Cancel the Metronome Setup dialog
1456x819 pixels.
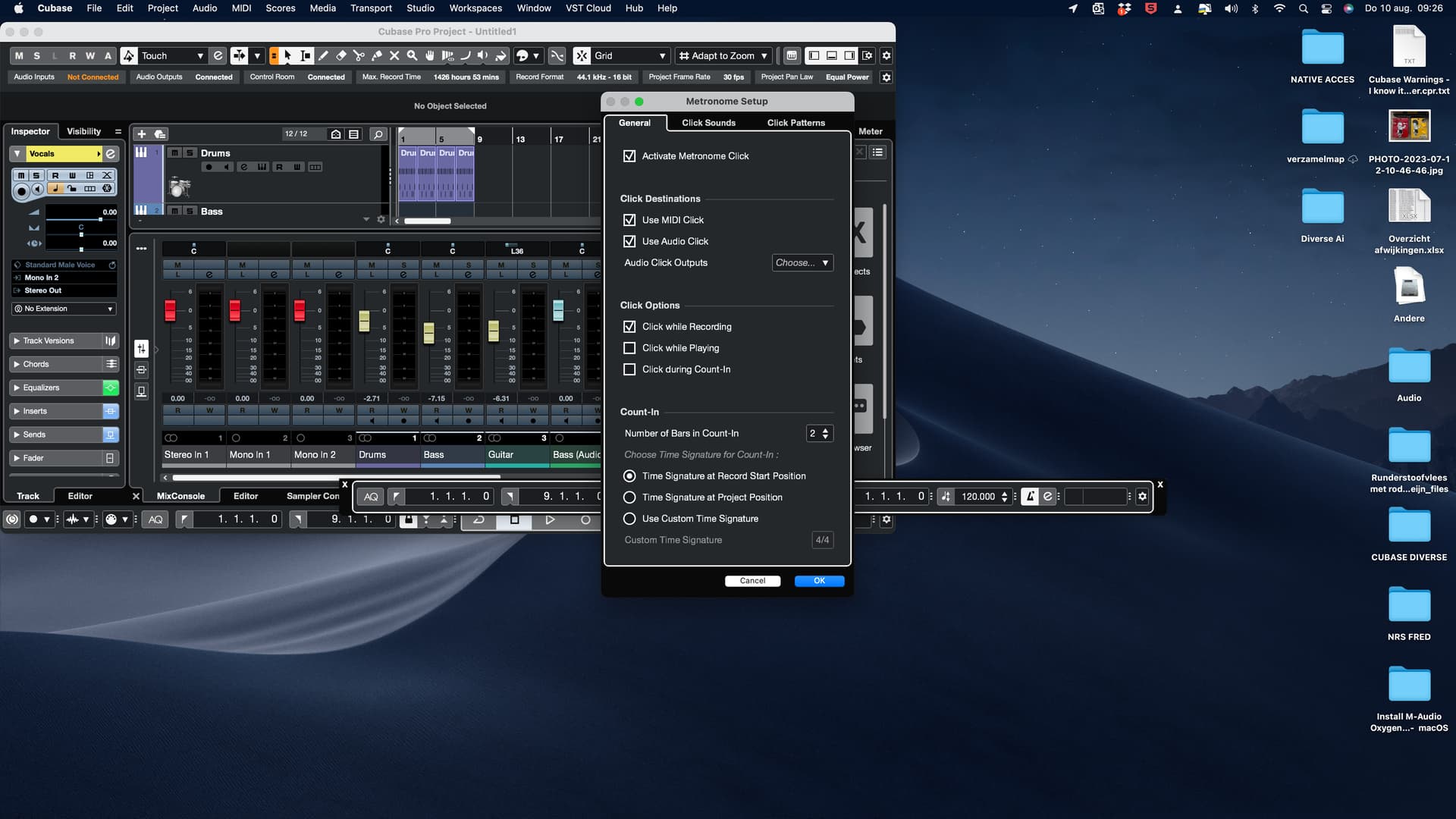click(752, 581)
